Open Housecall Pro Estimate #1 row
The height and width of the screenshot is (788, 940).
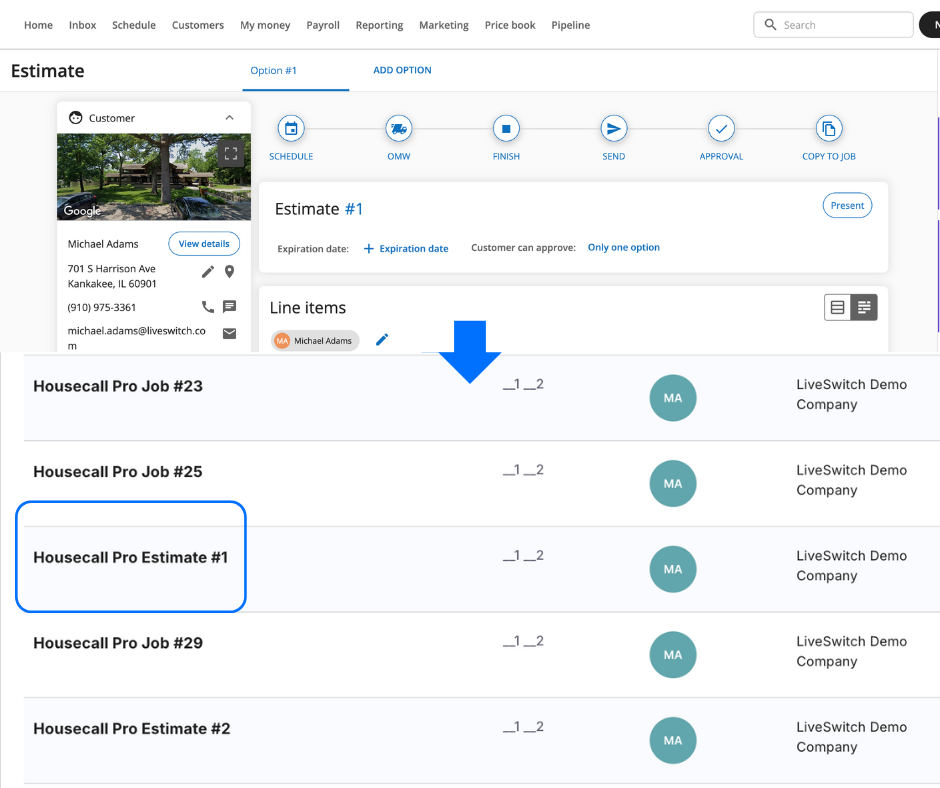(x=481, y=569)
